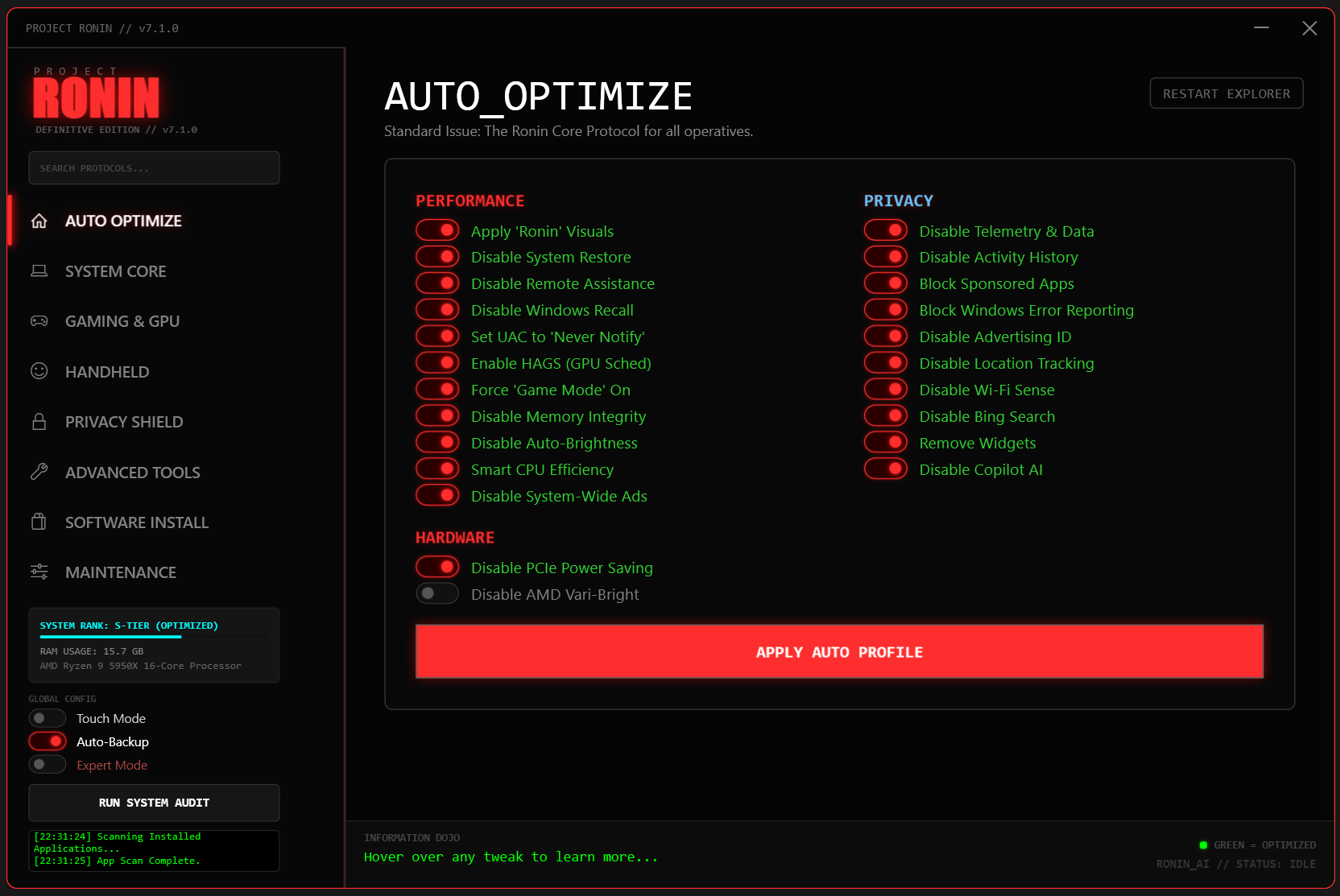1340x896 pixels.
Task: Switch off Auto-Backup toggle
Action: coord(48,741)
